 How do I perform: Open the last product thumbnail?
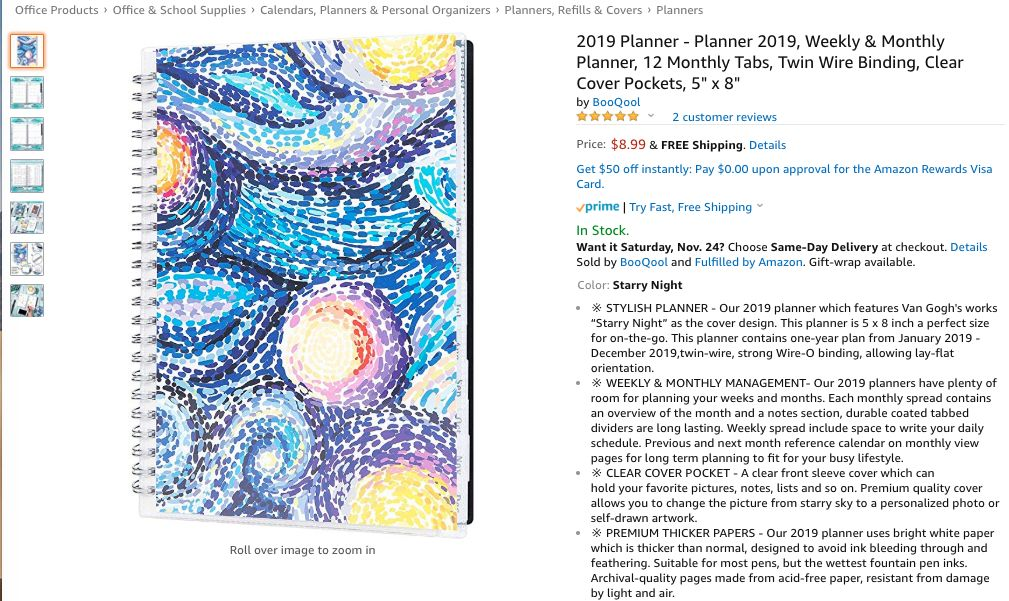27,300
